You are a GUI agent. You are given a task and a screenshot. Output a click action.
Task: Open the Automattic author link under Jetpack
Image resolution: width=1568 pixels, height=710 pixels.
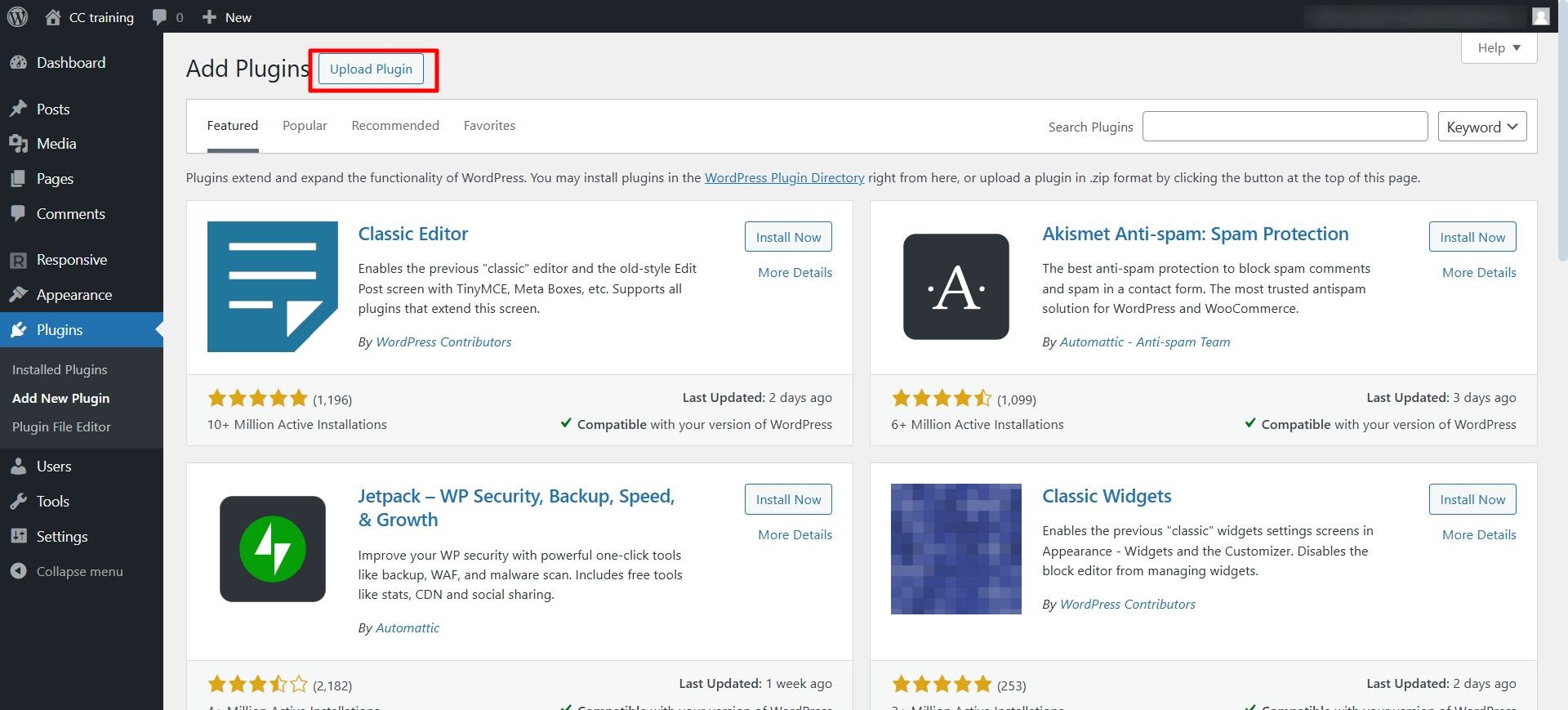[x=408, y=628]
